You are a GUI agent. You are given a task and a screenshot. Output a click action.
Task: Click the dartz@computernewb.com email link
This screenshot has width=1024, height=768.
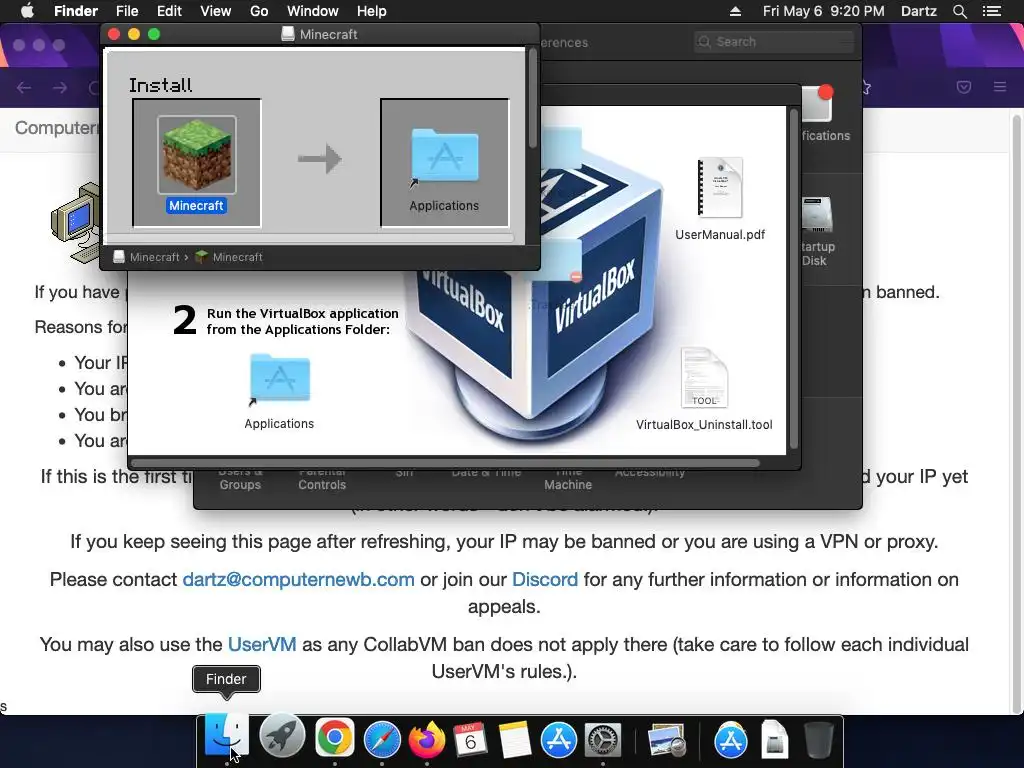(298, 579)
